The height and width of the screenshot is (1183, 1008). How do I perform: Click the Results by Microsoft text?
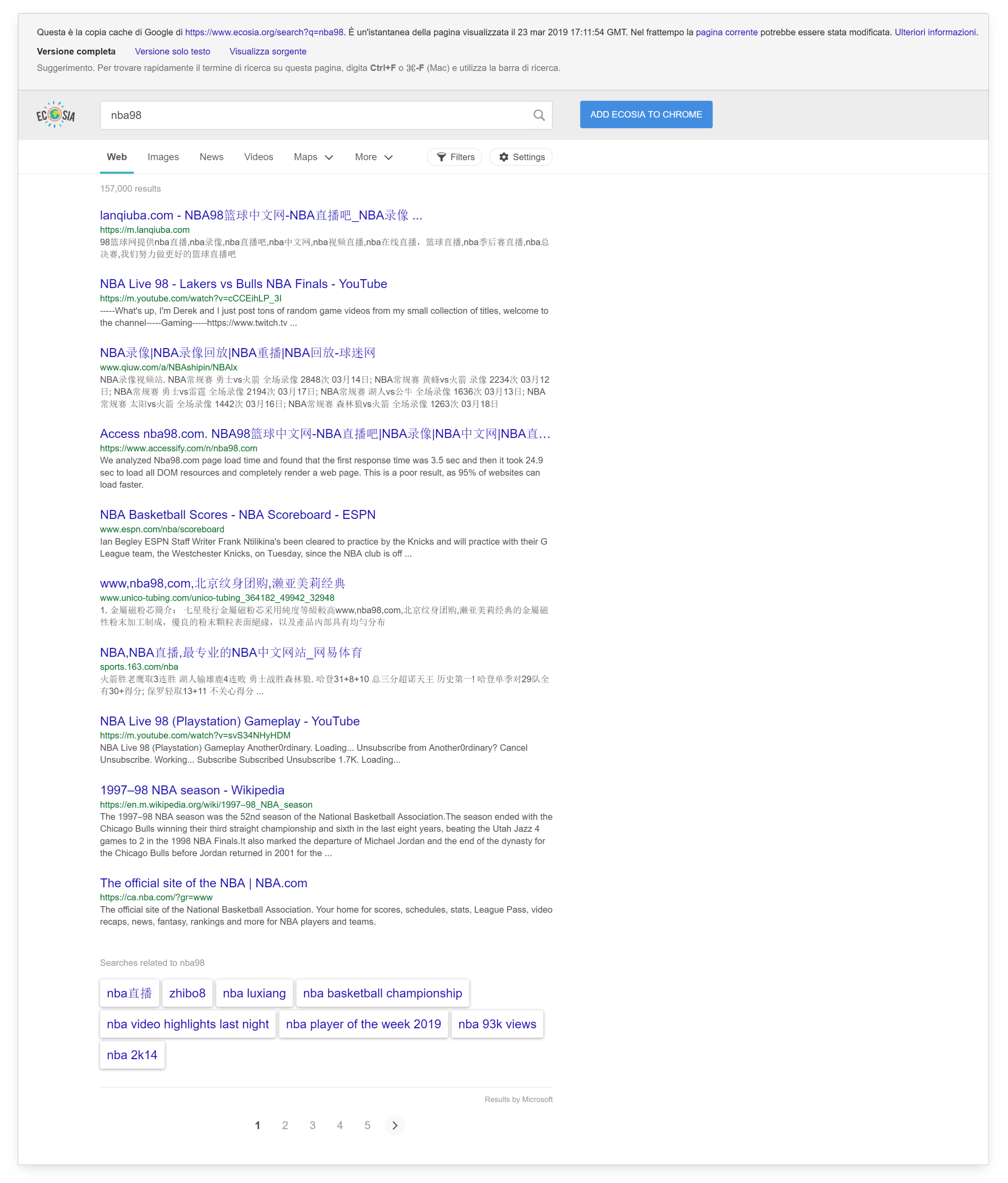click(518, 1099)
